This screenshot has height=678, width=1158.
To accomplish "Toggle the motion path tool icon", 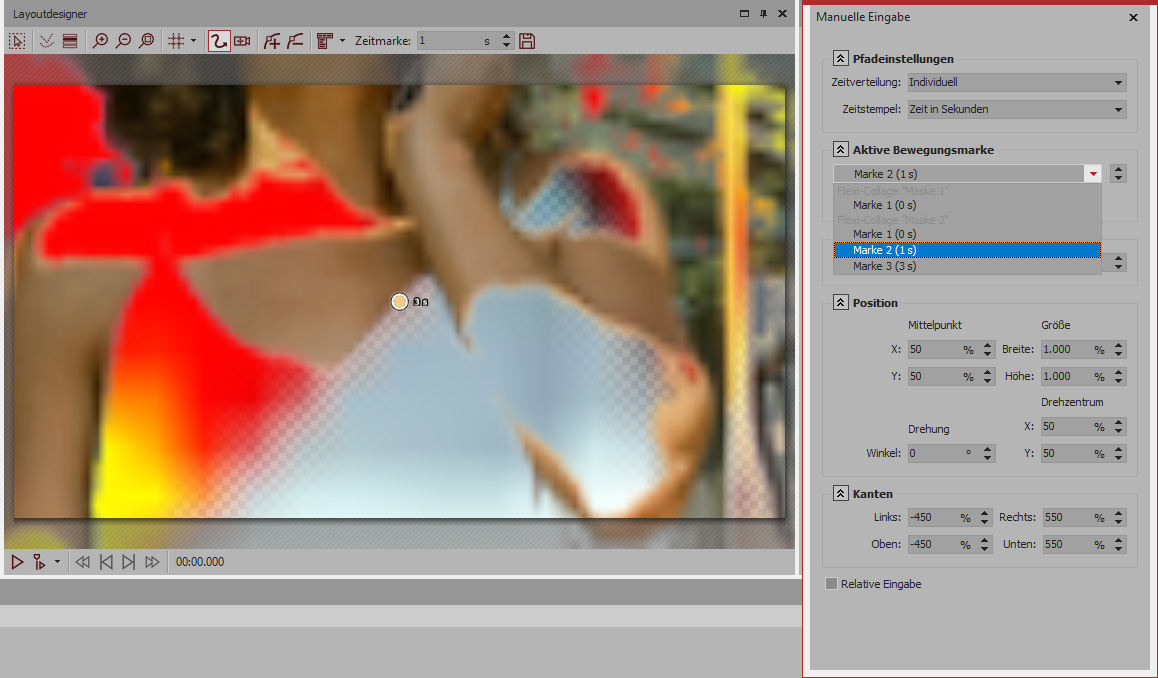I will [218, 41].
